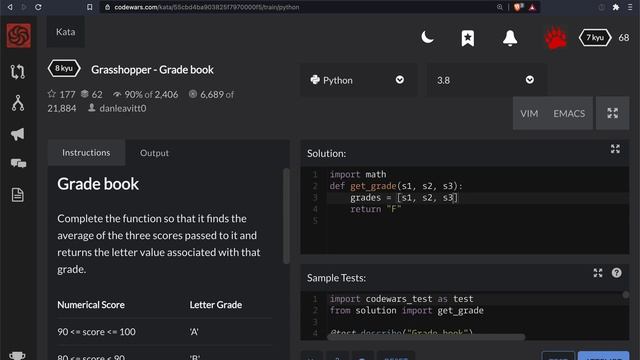The image size is (640, 360).
Task: Click the Sample Tests vertical scroll thumb
Action: [625, 295]
